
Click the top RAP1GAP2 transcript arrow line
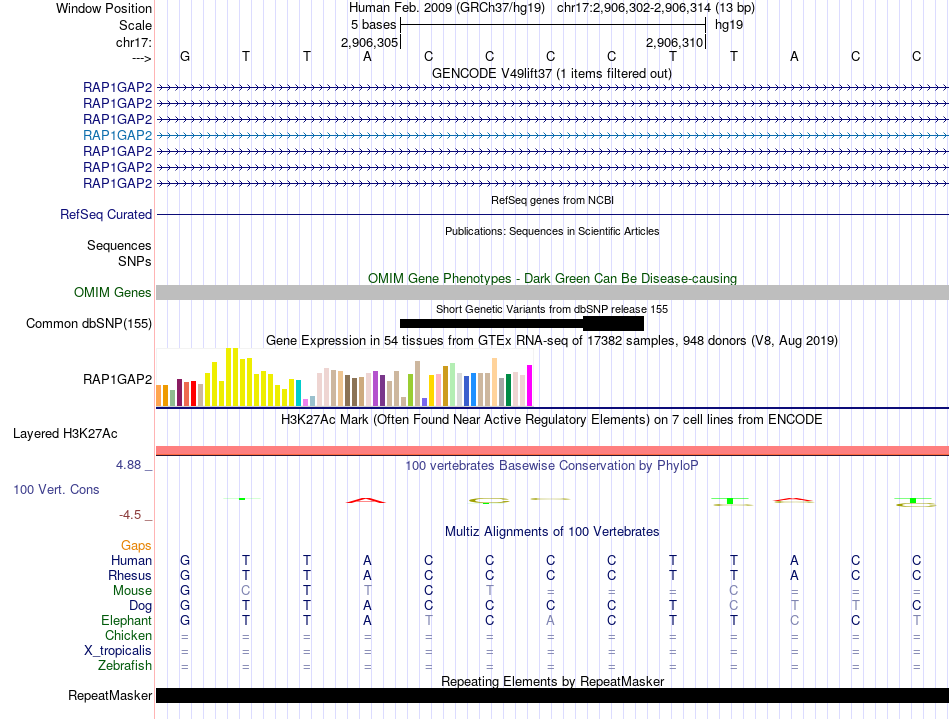click(x=553, y=88)
